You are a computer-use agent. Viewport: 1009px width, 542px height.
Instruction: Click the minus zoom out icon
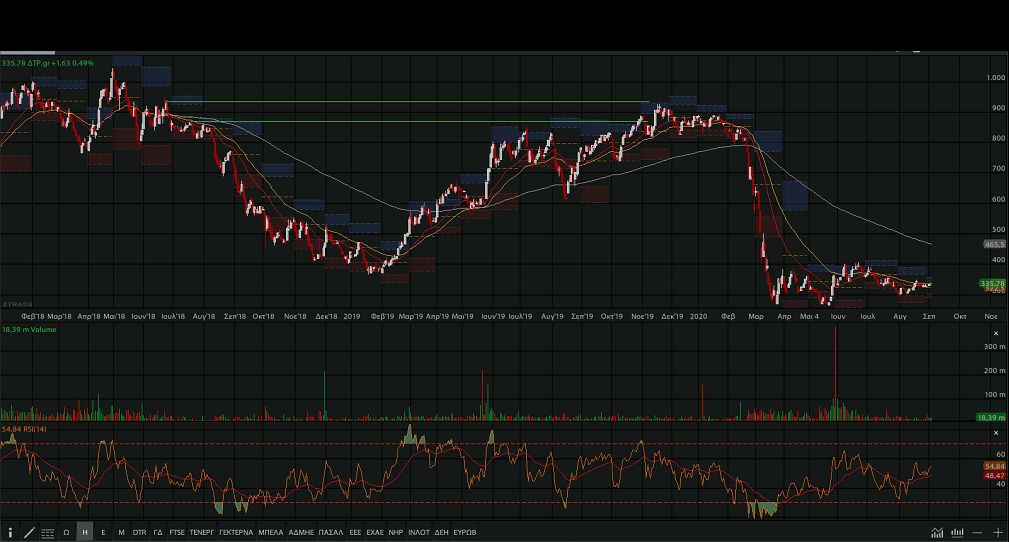coord(977,532)
